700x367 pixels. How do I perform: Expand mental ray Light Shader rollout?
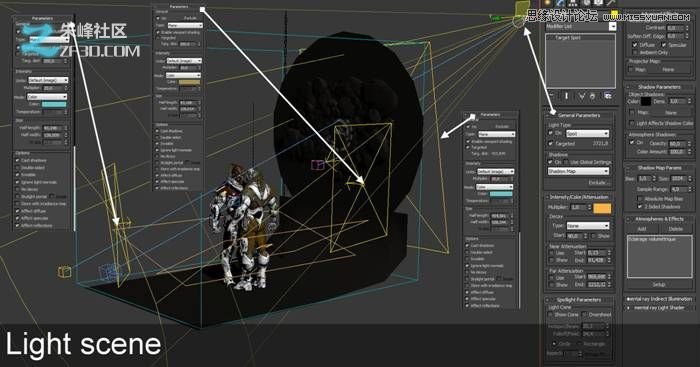coord(659,308)
